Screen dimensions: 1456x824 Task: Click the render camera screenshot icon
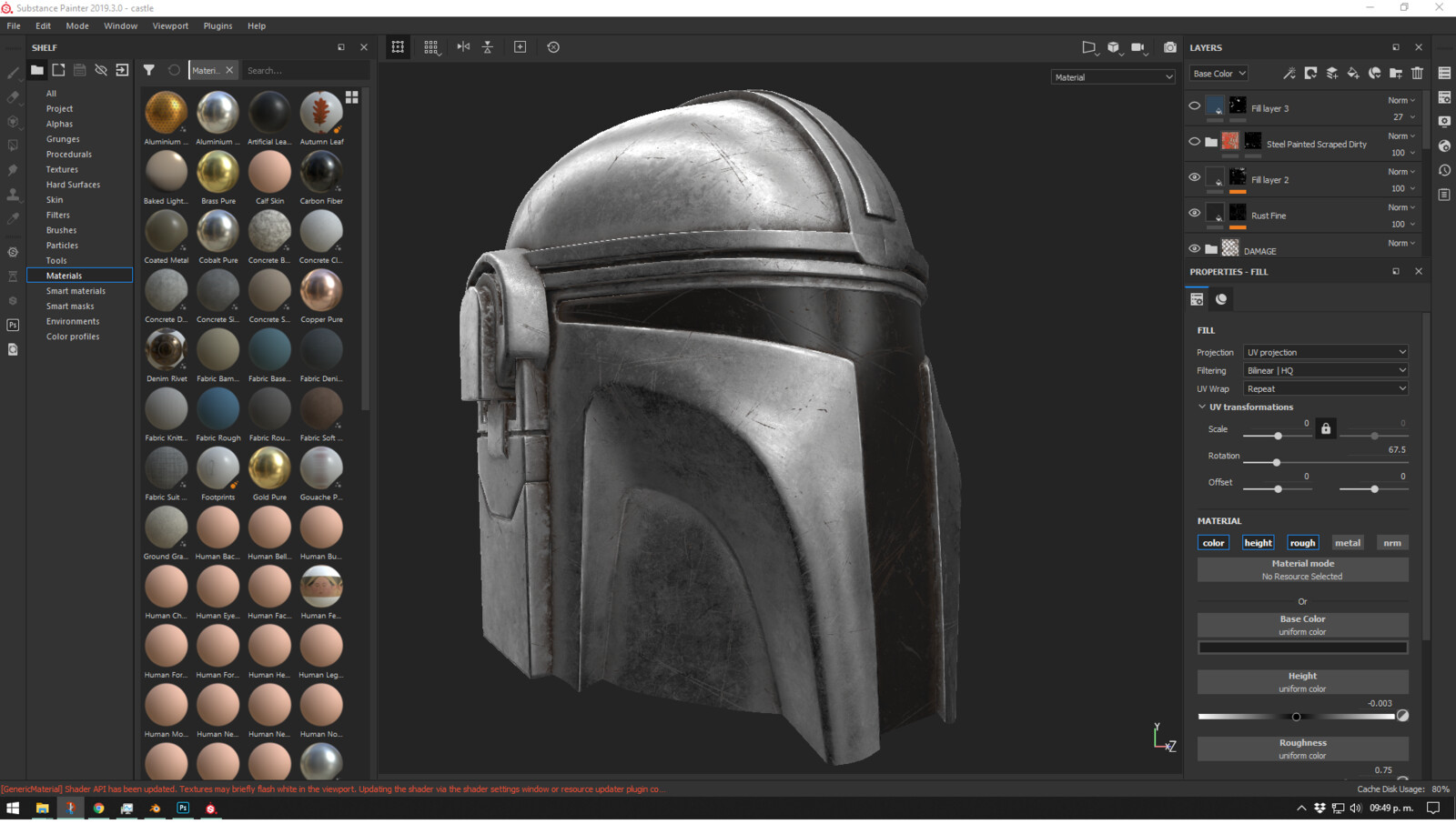(1170, 47)
